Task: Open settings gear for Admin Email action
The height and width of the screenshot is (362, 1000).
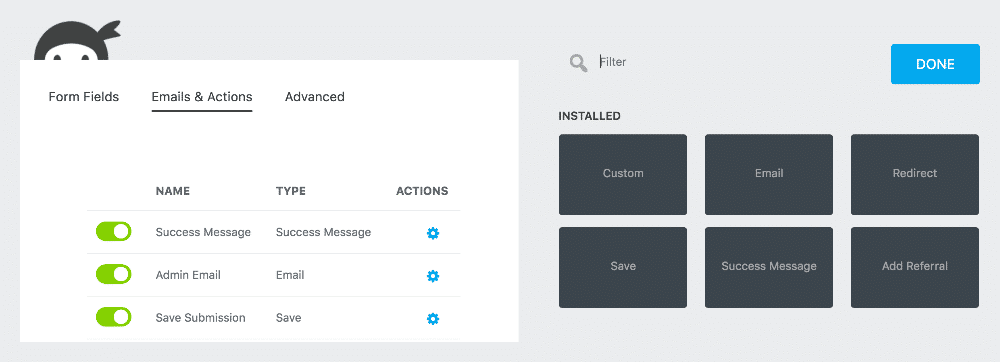Action: pyautogui.click(x=432, y=276)
